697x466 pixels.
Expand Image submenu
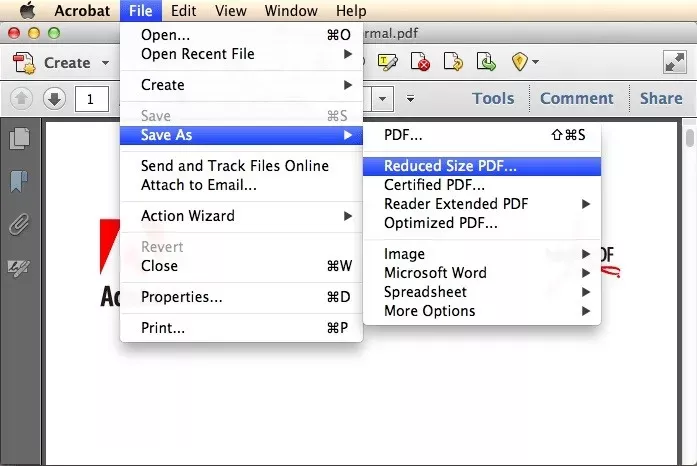point(482,254)
